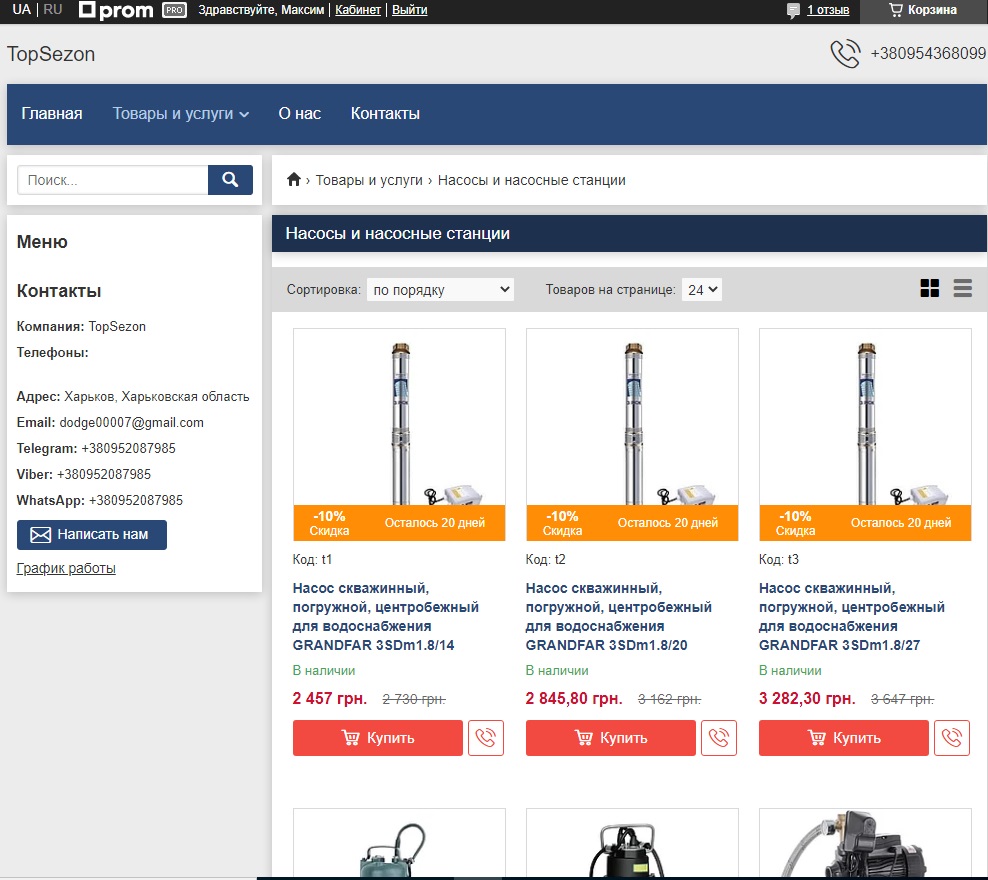Click the Написать нам button
This screenshot has width=988, height=880.
[92, 535]
